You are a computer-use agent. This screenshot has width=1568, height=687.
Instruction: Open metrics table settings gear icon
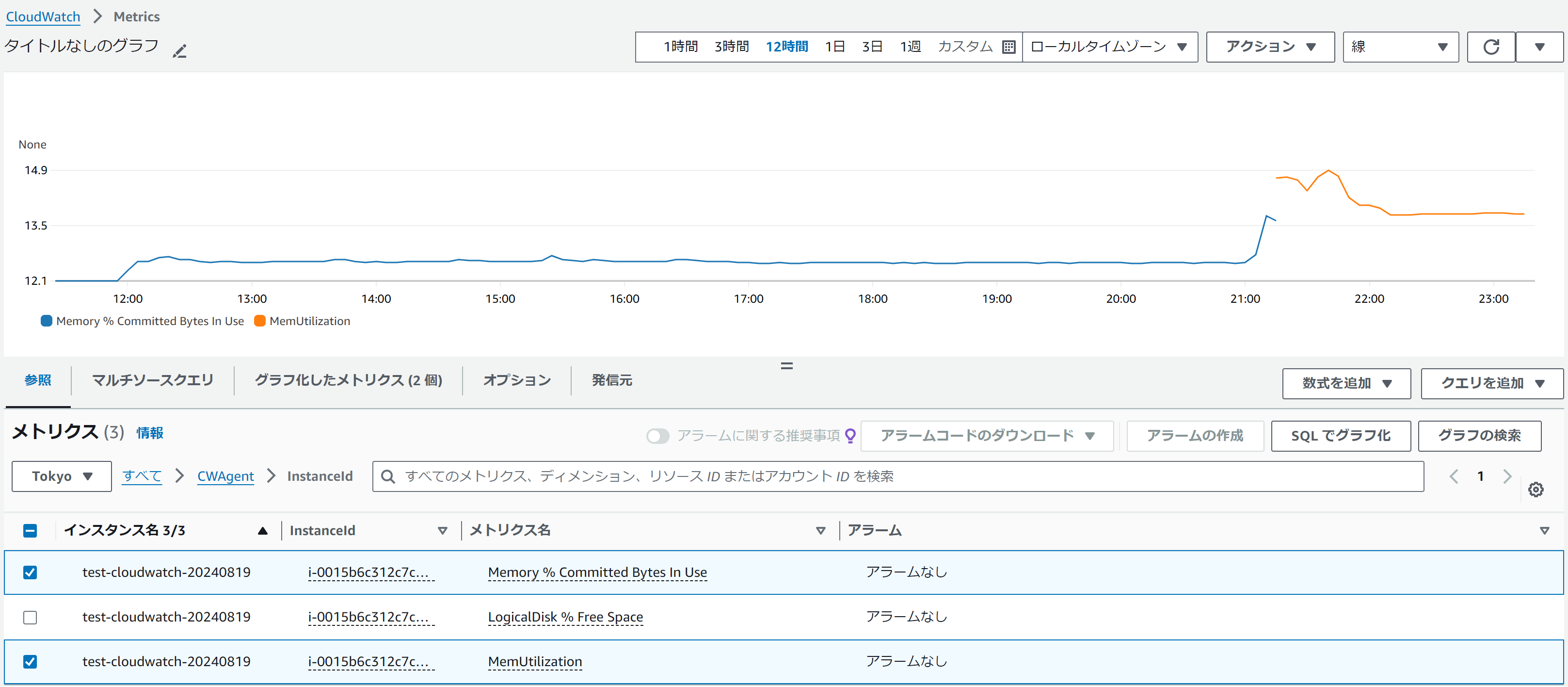[x=1535, y=489]
